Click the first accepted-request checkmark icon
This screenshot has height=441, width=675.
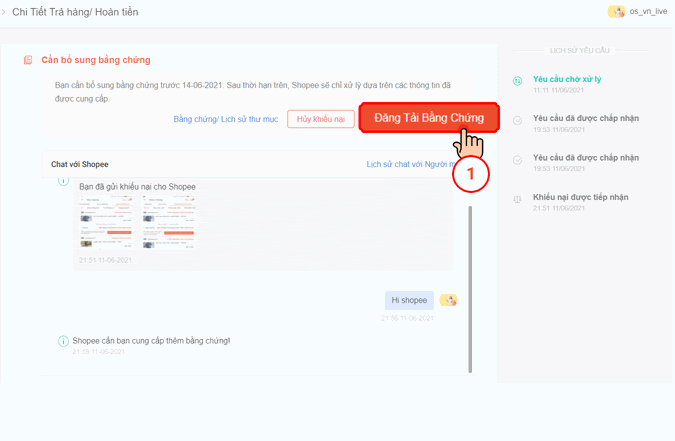[517, 121]
